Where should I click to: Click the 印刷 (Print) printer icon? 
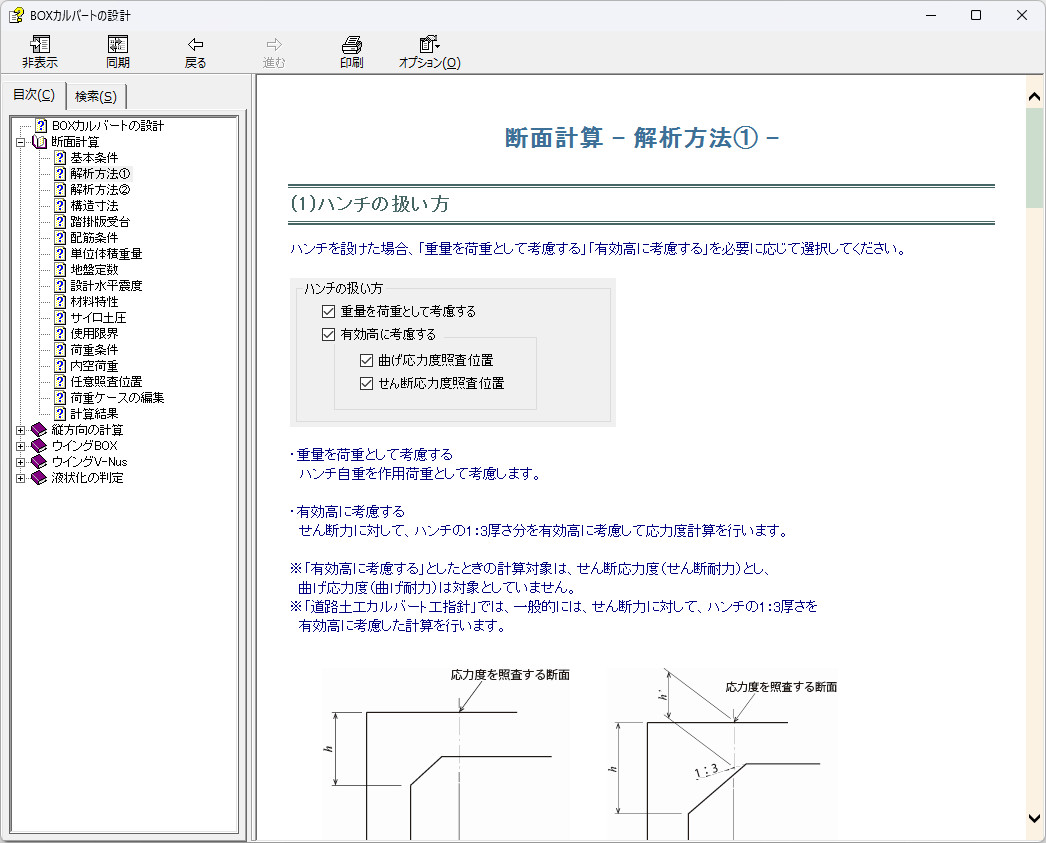(352, 45)
